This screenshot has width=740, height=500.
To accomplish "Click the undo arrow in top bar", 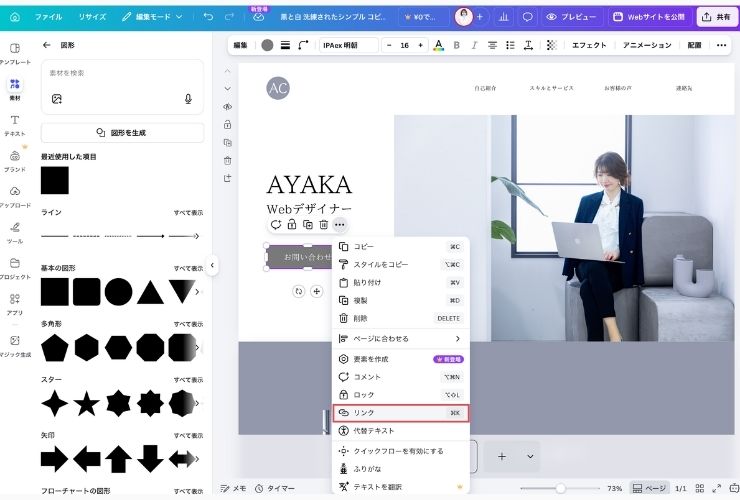I will tap(208, 17).
